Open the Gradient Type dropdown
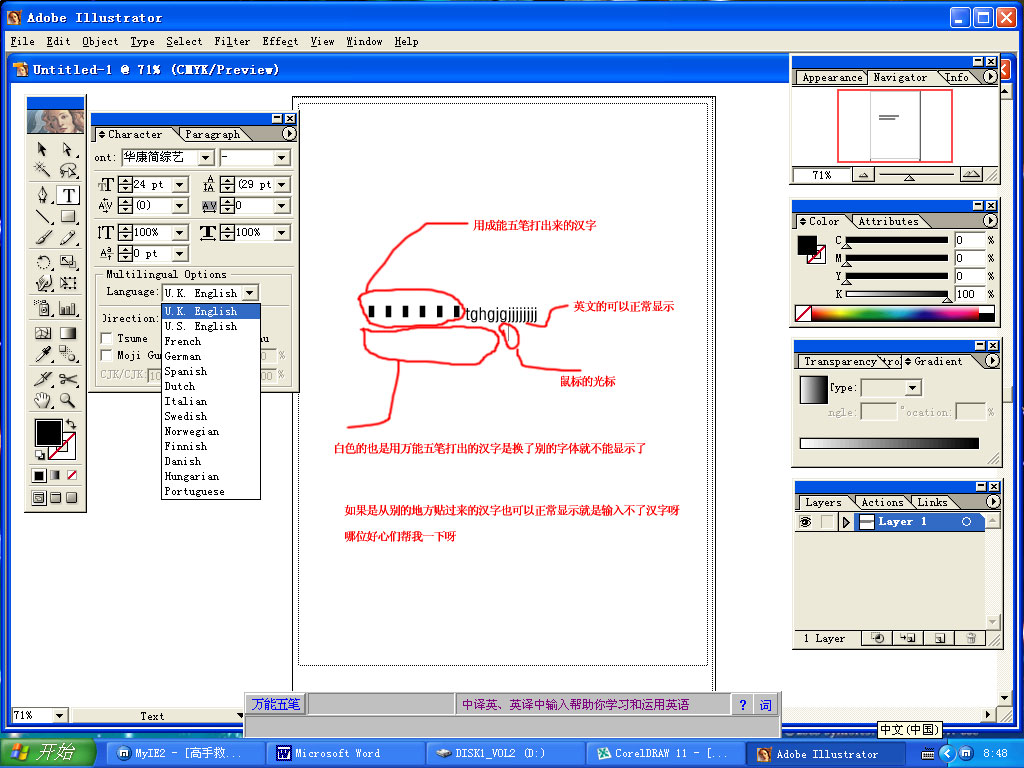Image resolution: width=1024 pixels, height=768 pixels. (913, 388)
